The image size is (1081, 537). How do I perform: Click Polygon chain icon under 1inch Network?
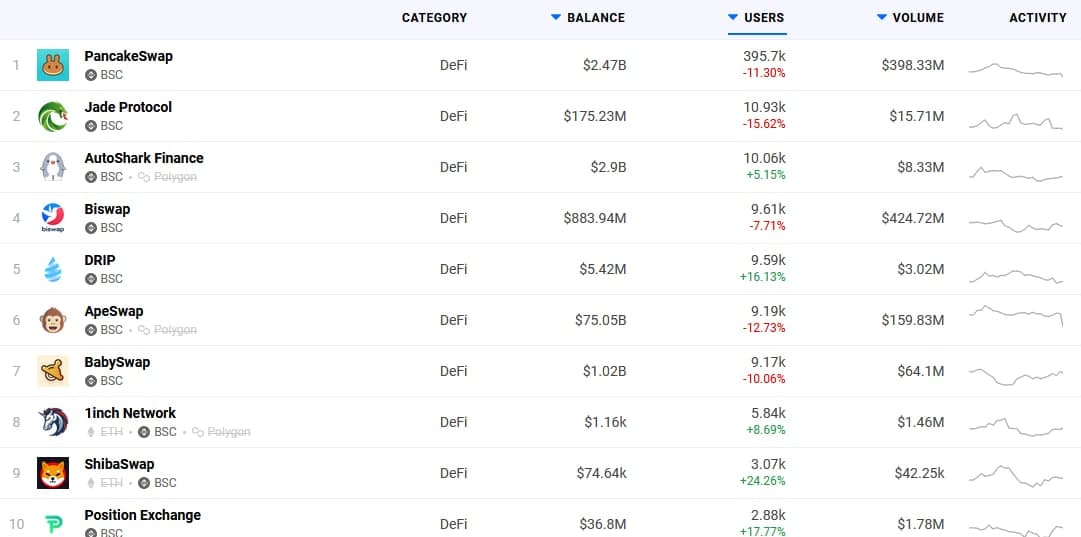point(198,432)
